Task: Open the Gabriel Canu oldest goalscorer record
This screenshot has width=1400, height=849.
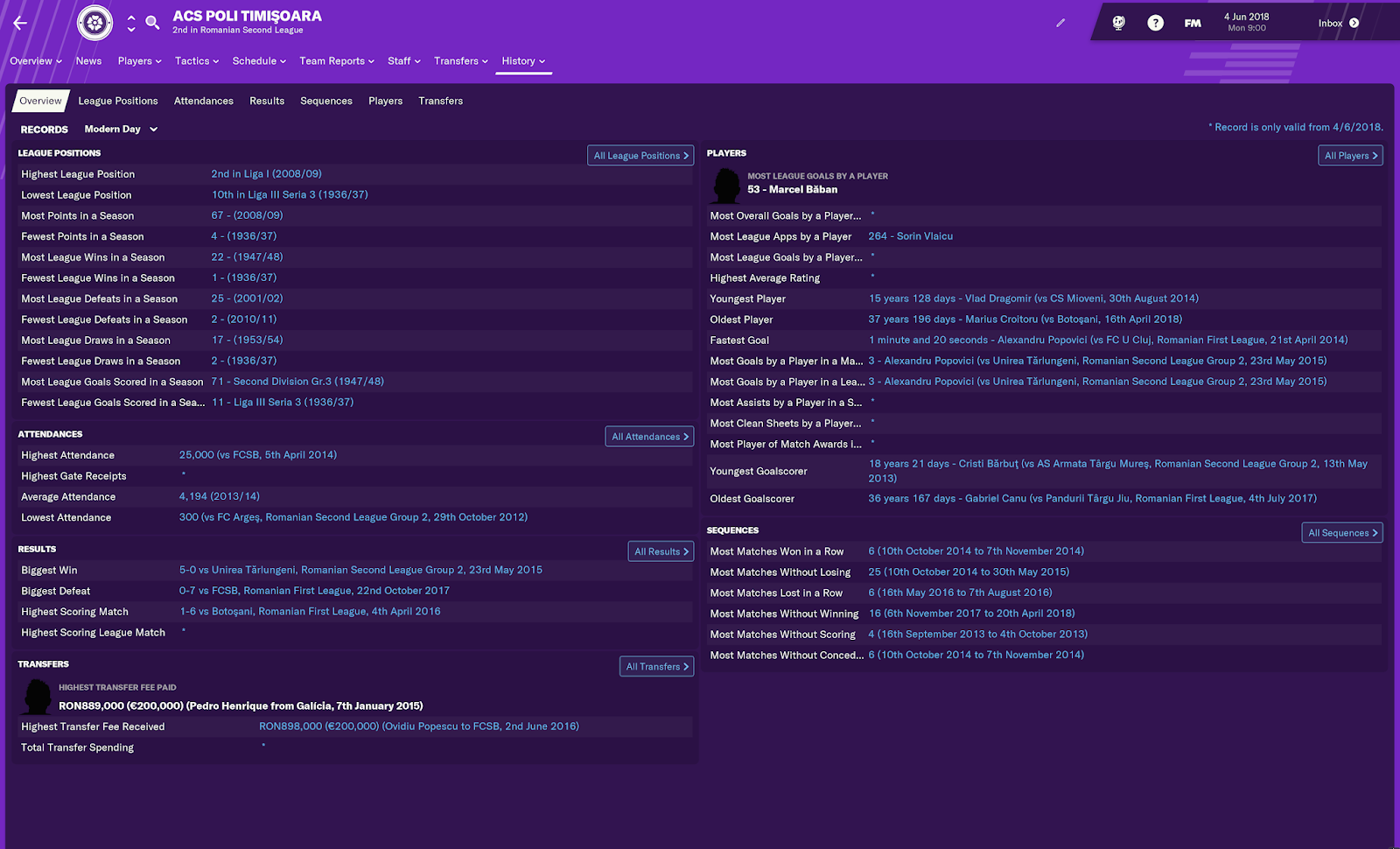Action: pyautogui.click(x=1092, y=499)
